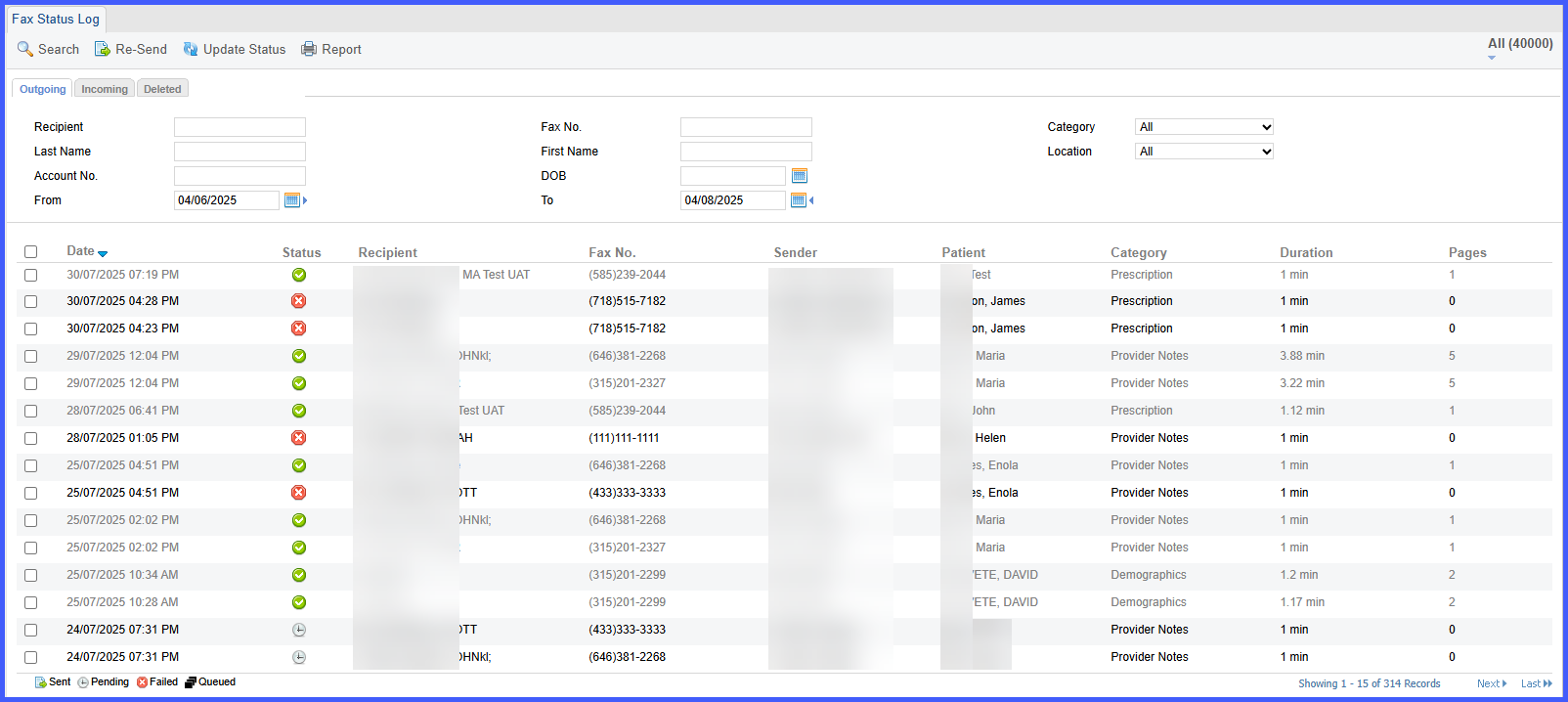The height and width of the screenshot is (702, 1568).
Task: Check the row 30/07/2025 04:28 PM
Action: pyautogui.click(x=31, y=302)
